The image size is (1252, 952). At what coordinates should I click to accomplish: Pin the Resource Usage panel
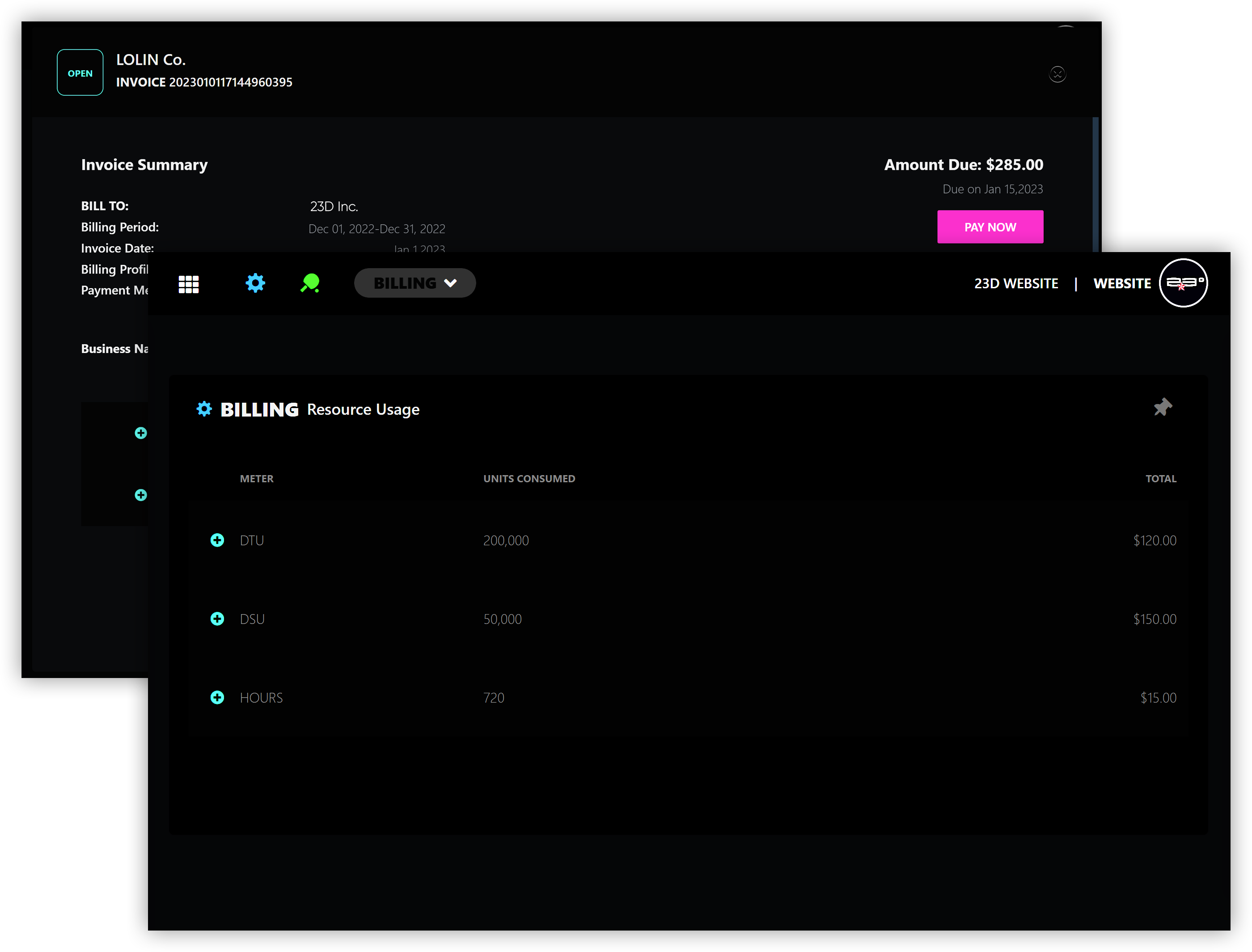(1163, 407)
